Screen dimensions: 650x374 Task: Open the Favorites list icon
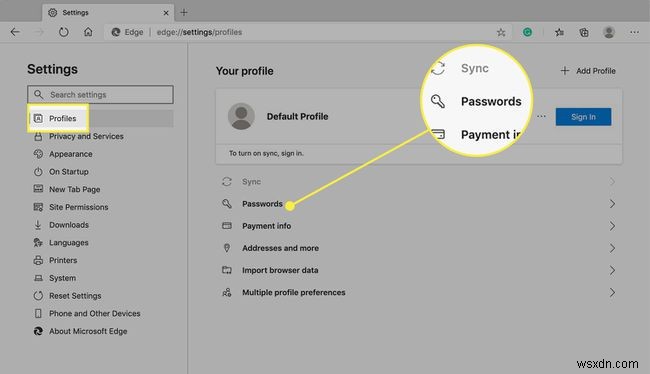559,32
